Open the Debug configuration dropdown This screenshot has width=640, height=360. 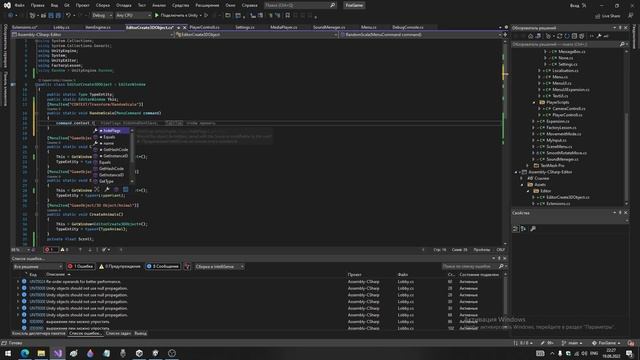[102, 16]
